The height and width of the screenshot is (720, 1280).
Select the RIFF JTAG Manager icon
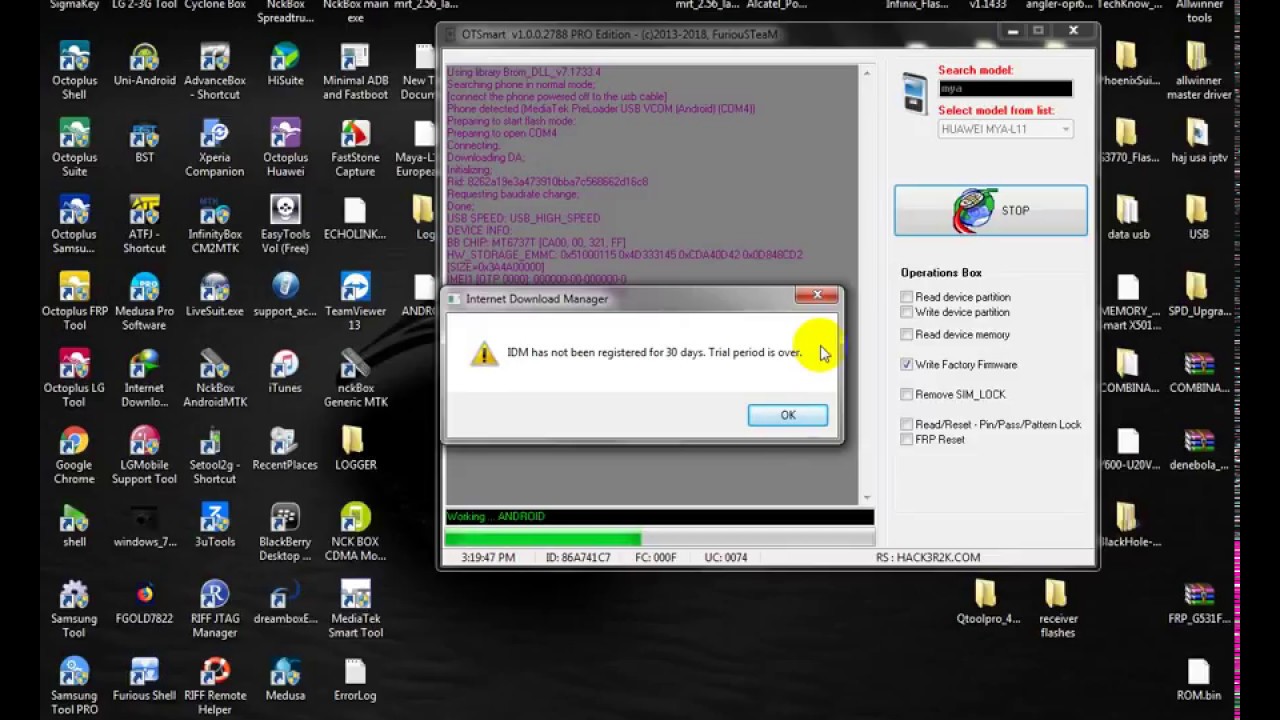(x=214, y=609)
